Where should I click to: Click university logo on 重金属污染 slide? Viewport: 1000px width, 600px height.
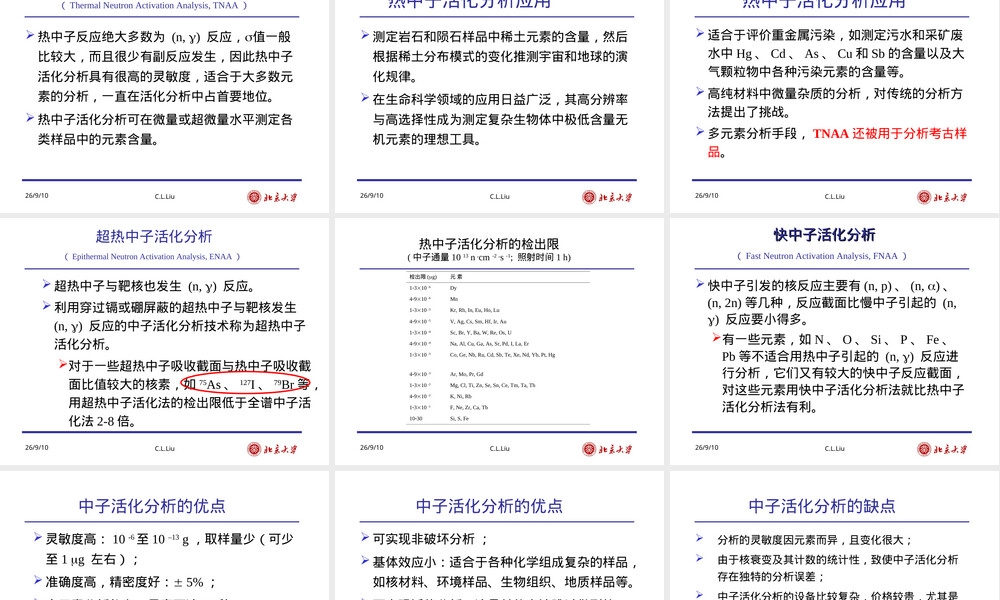943,197
